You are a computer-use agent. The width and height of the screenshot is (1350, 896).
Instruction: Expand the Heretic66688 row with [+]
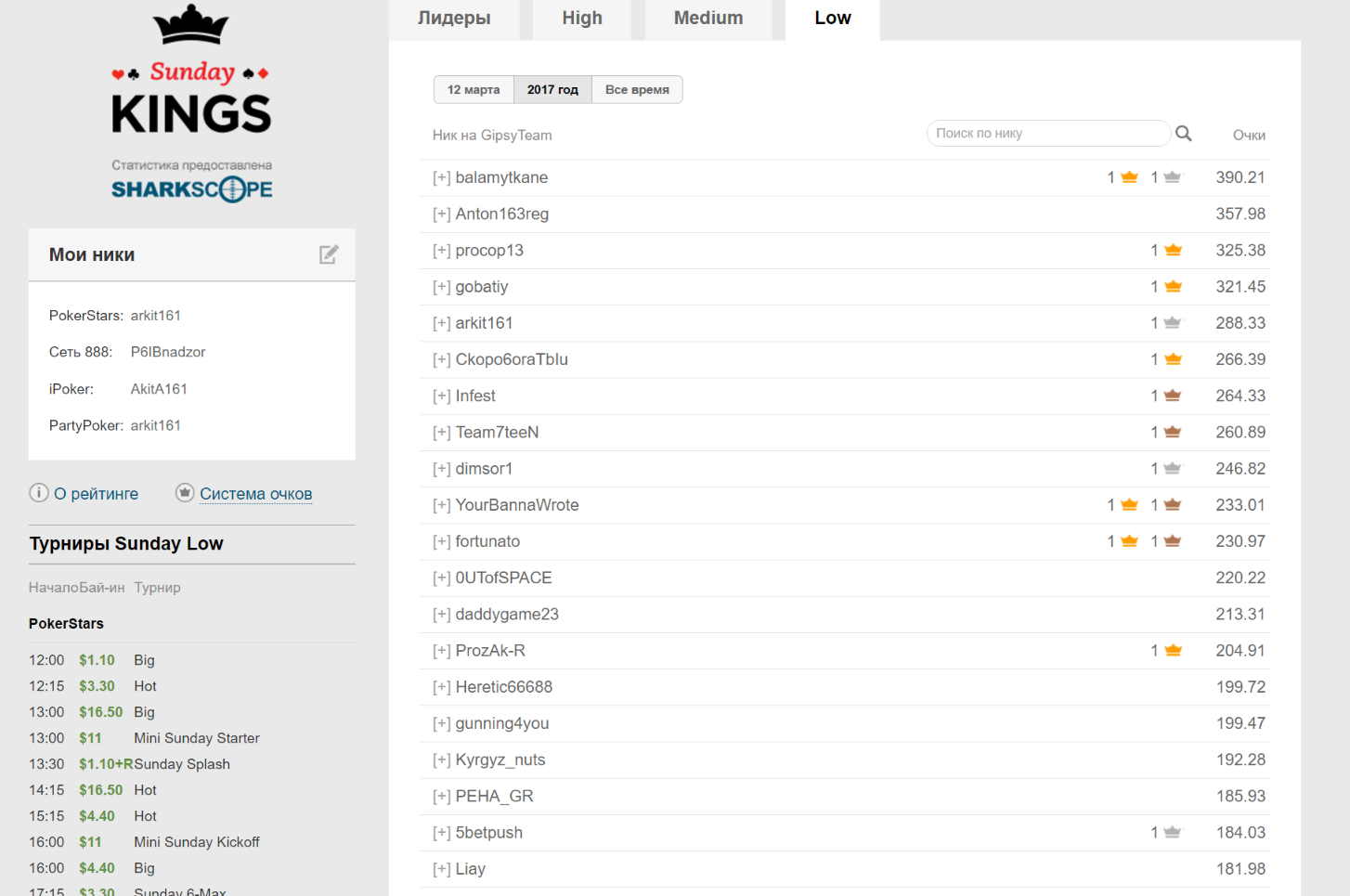pos(442,687)
